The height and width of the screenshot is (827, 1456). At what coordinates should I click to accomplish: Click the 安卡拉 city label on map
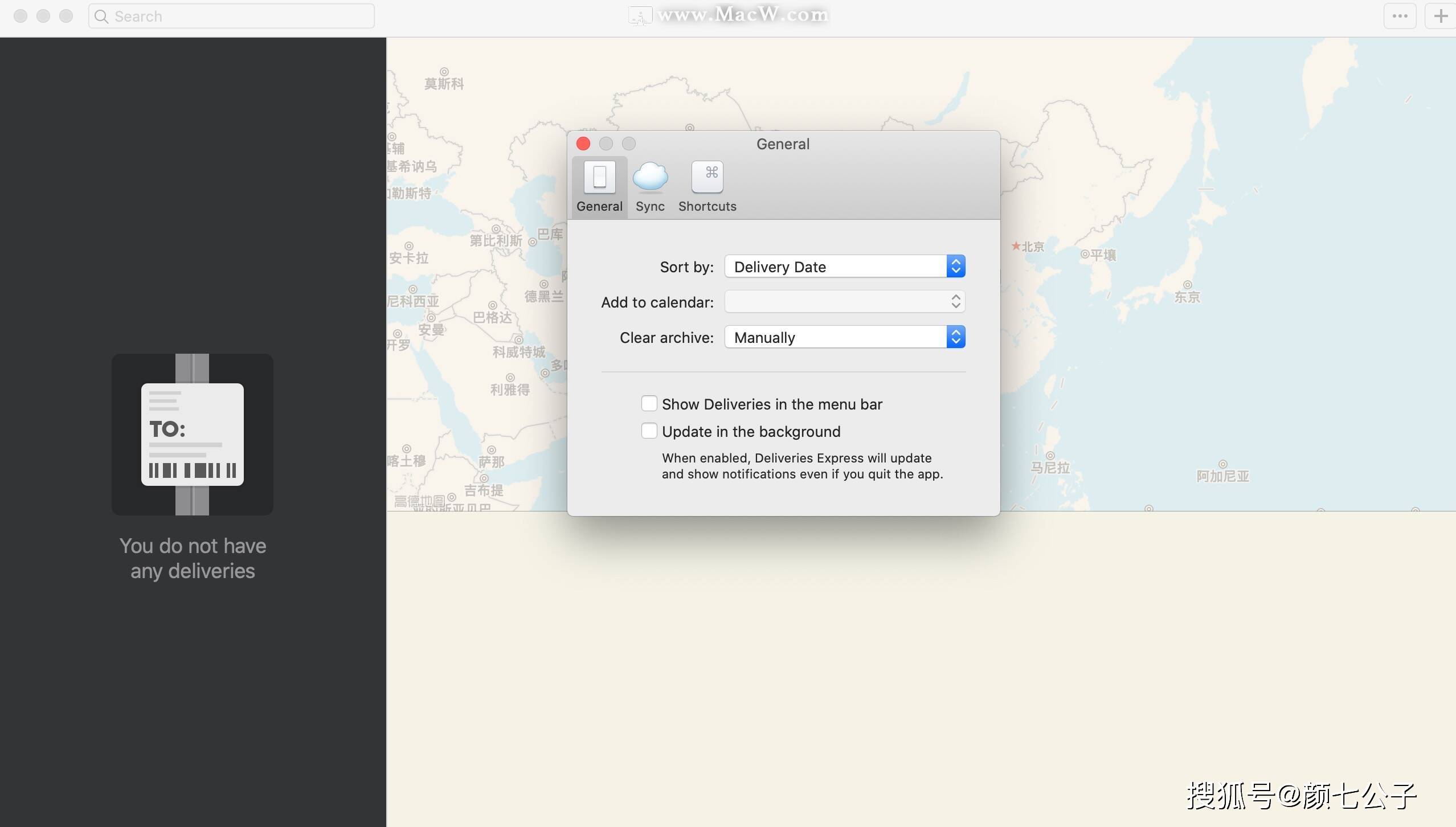[409, 258]
